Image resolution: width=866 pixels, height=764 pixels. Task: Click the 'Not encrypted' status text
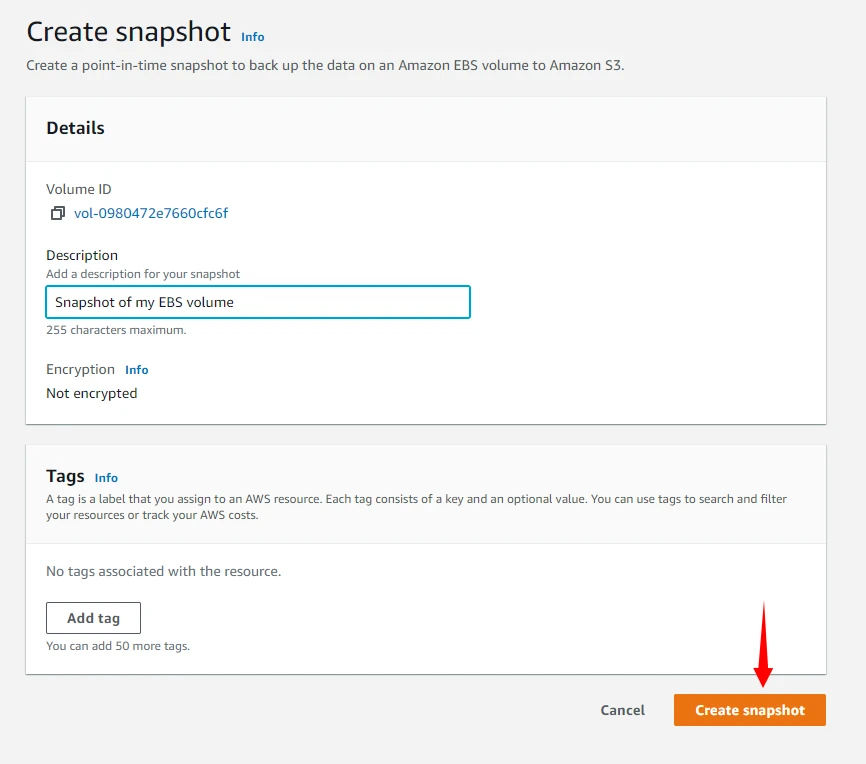[x=92, y=393]
